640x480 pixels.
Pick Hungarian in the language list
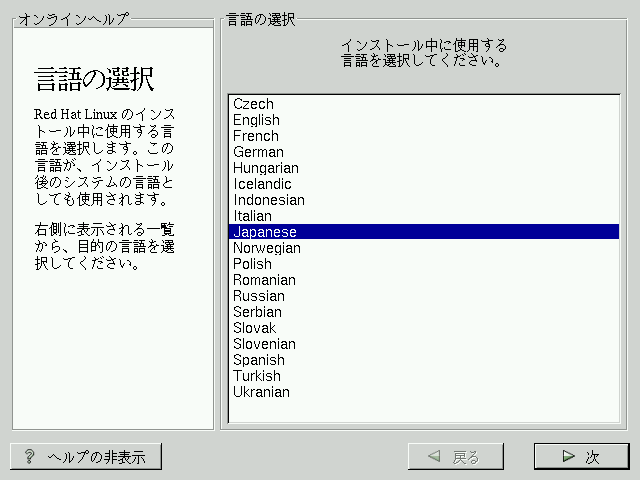(x=265, y=168)
